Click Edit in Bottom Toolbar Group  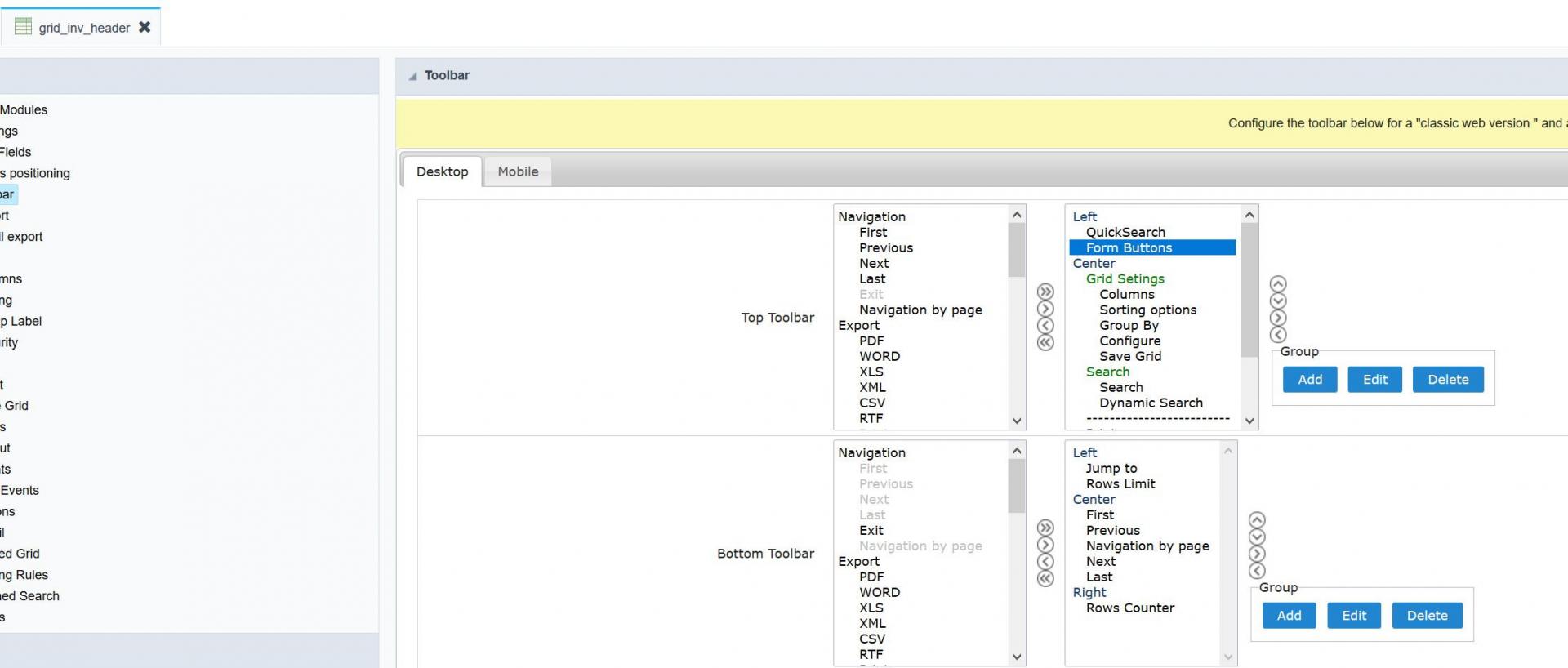click(1354, 616)
